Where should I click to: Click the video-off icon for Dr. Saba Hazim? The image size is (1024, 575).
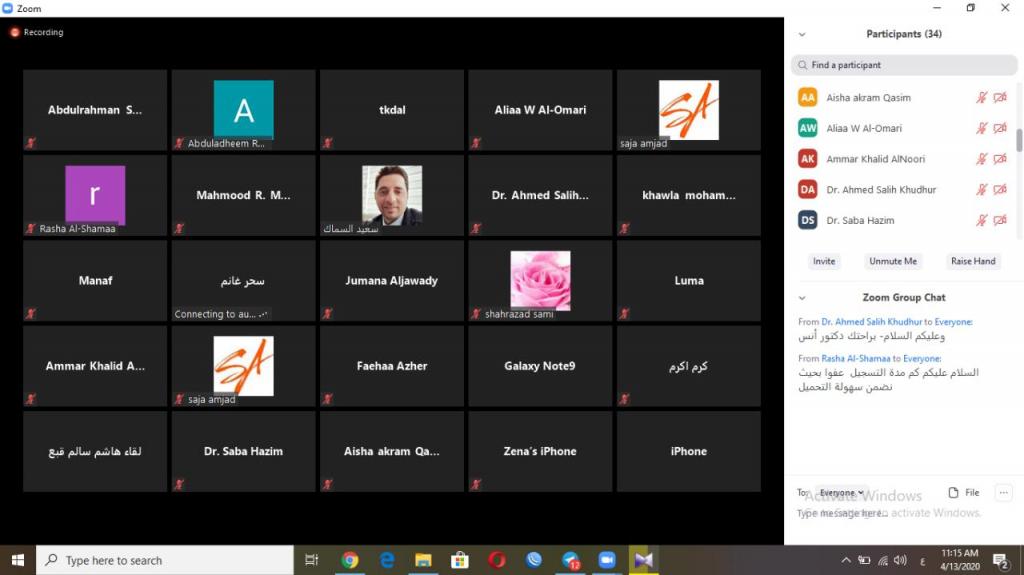point(999,220)
